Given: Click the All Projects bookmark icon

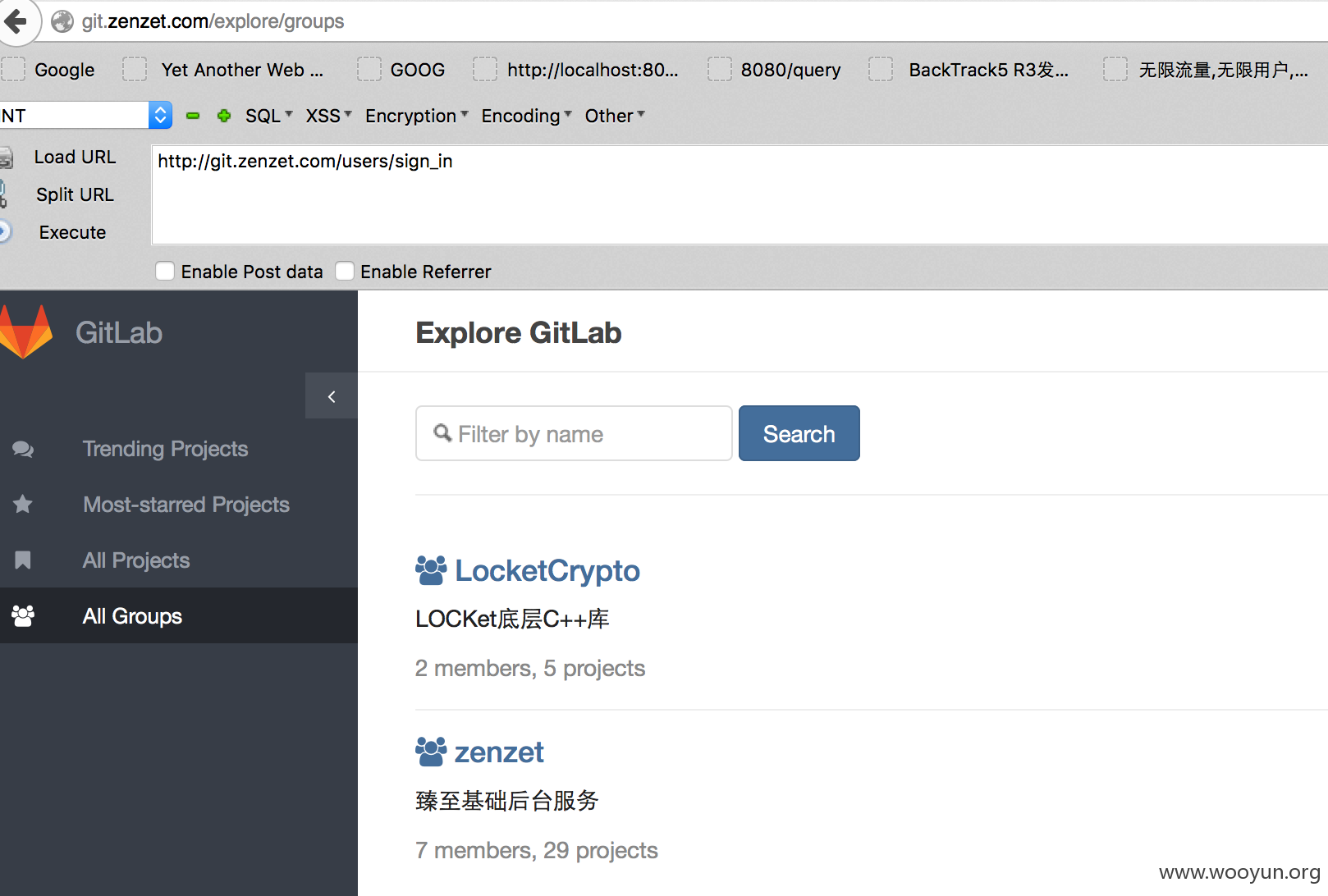Looking at the screenshot, I should (x=23, y=560).
